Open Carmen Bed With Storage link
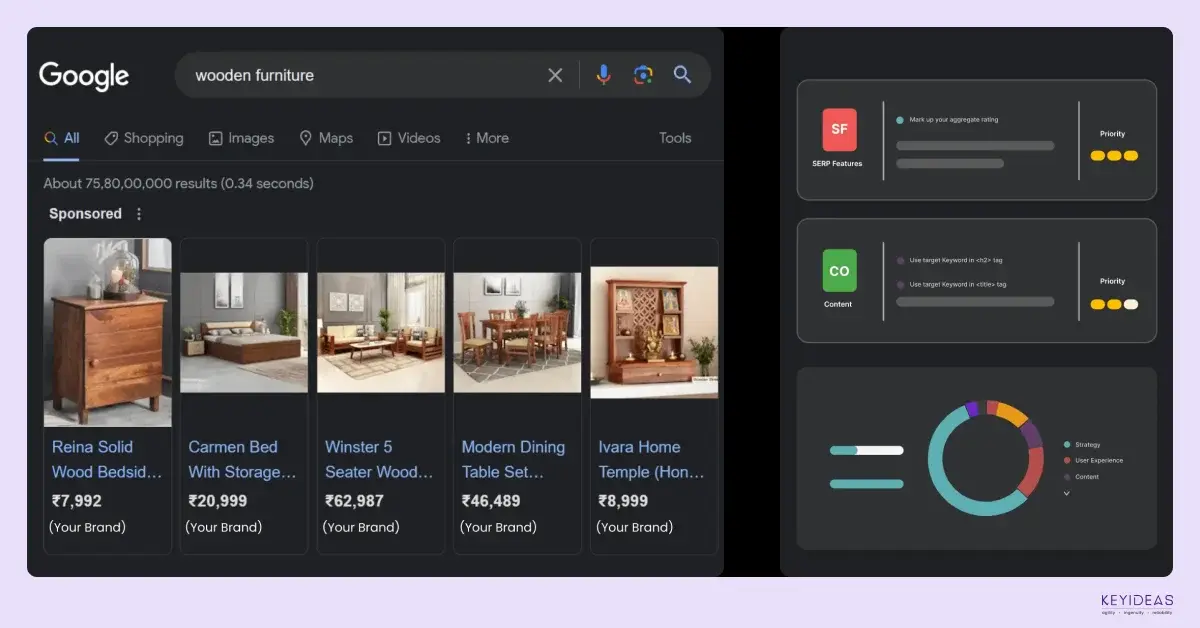This screenshot has height=628, width=1200. [x=242, y=459]
